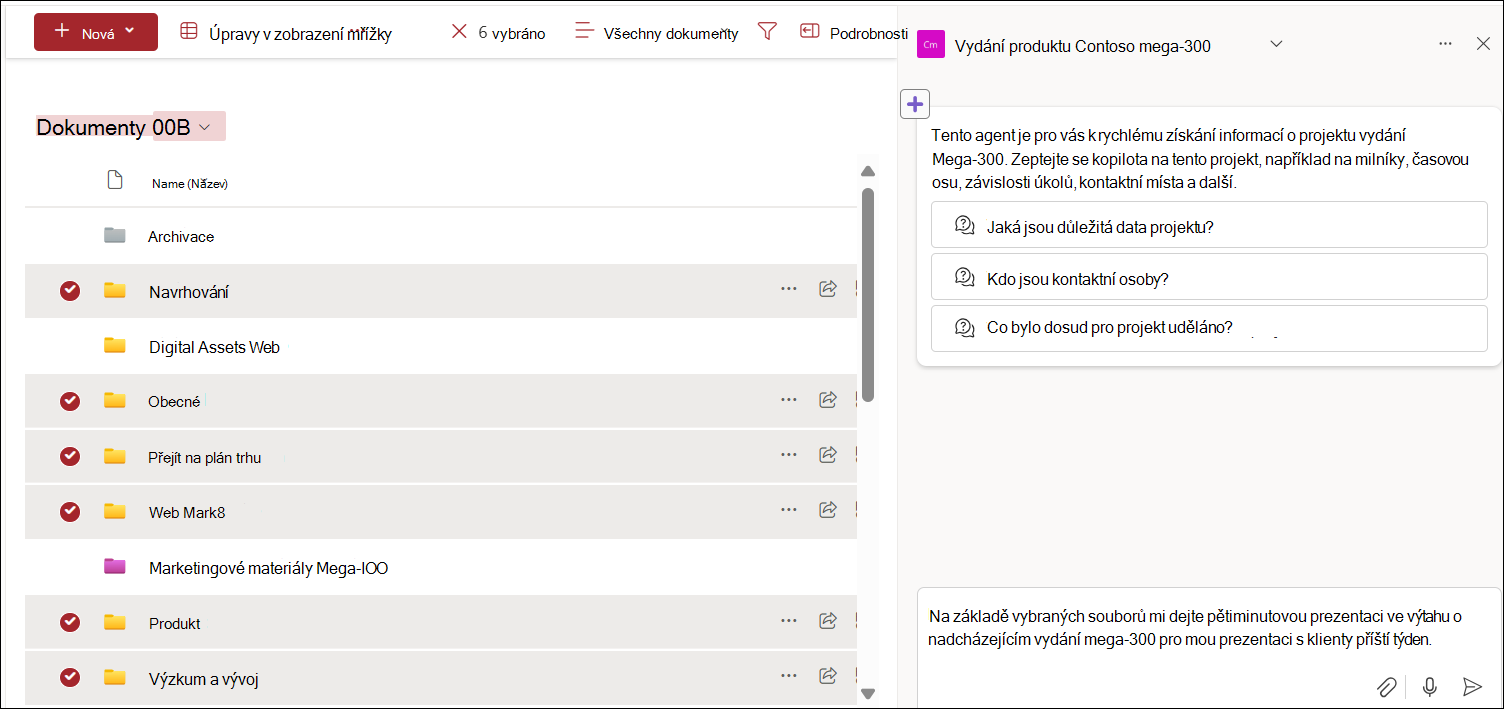Image resolution: width=1504 pixels, height=709 pixels.
Task: Open more actions for Navrhování
Action: tap(789, 288)
